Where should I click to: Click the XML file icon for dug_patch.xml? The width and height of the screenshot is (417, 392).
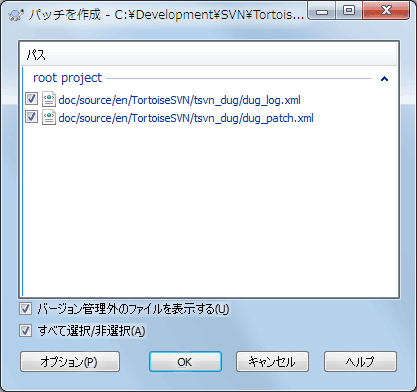tap(49, 118)
